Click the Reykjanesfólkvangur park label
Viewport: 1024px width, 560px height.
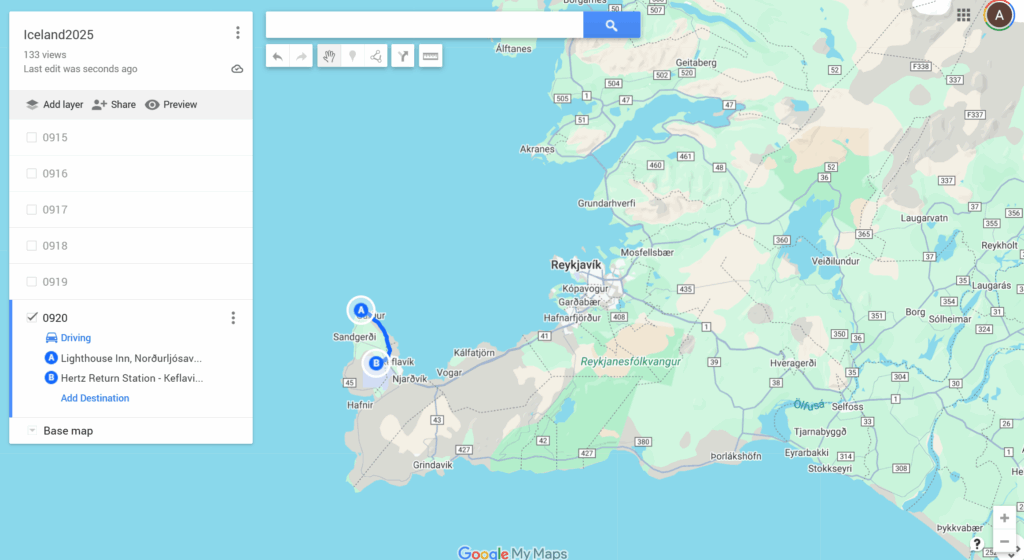click(630, 361)
